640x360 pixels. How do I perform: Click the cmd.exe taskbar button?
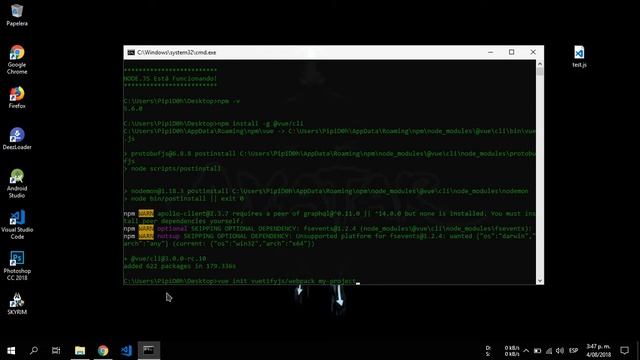pos(149,350)
